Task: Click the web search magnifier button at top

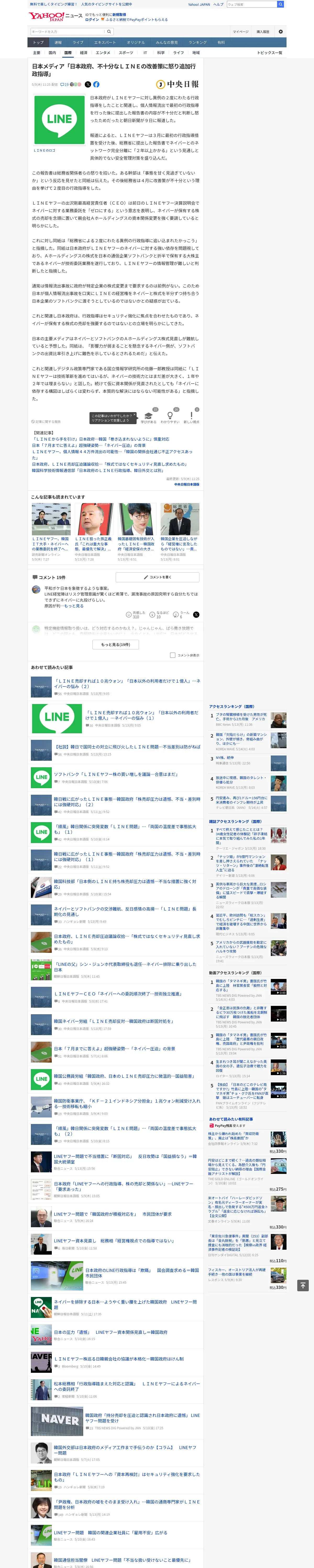Action: click(x=281, y=4)
